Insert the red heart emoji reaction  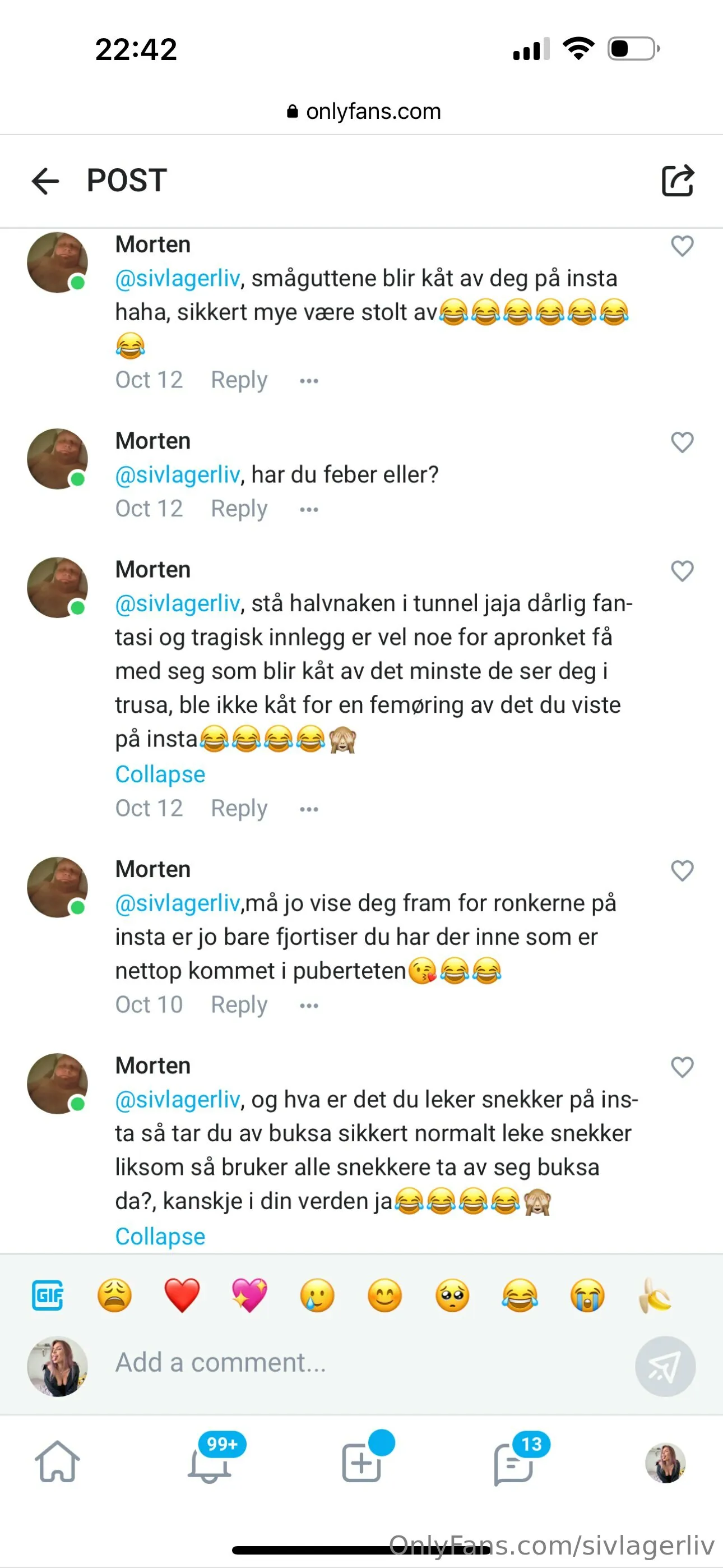tap(182, 1295)
